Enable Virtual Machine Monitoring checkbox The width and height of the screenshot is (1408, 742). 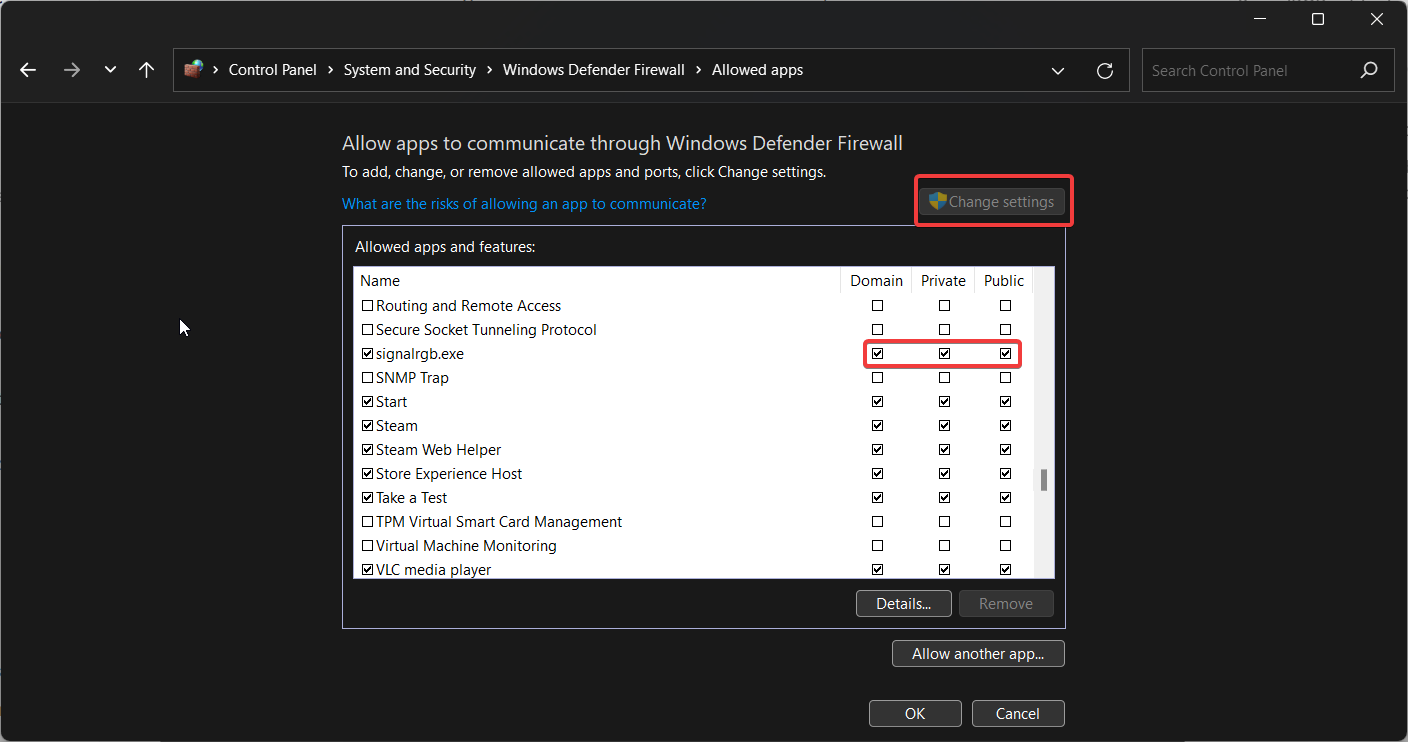point(367,546)
